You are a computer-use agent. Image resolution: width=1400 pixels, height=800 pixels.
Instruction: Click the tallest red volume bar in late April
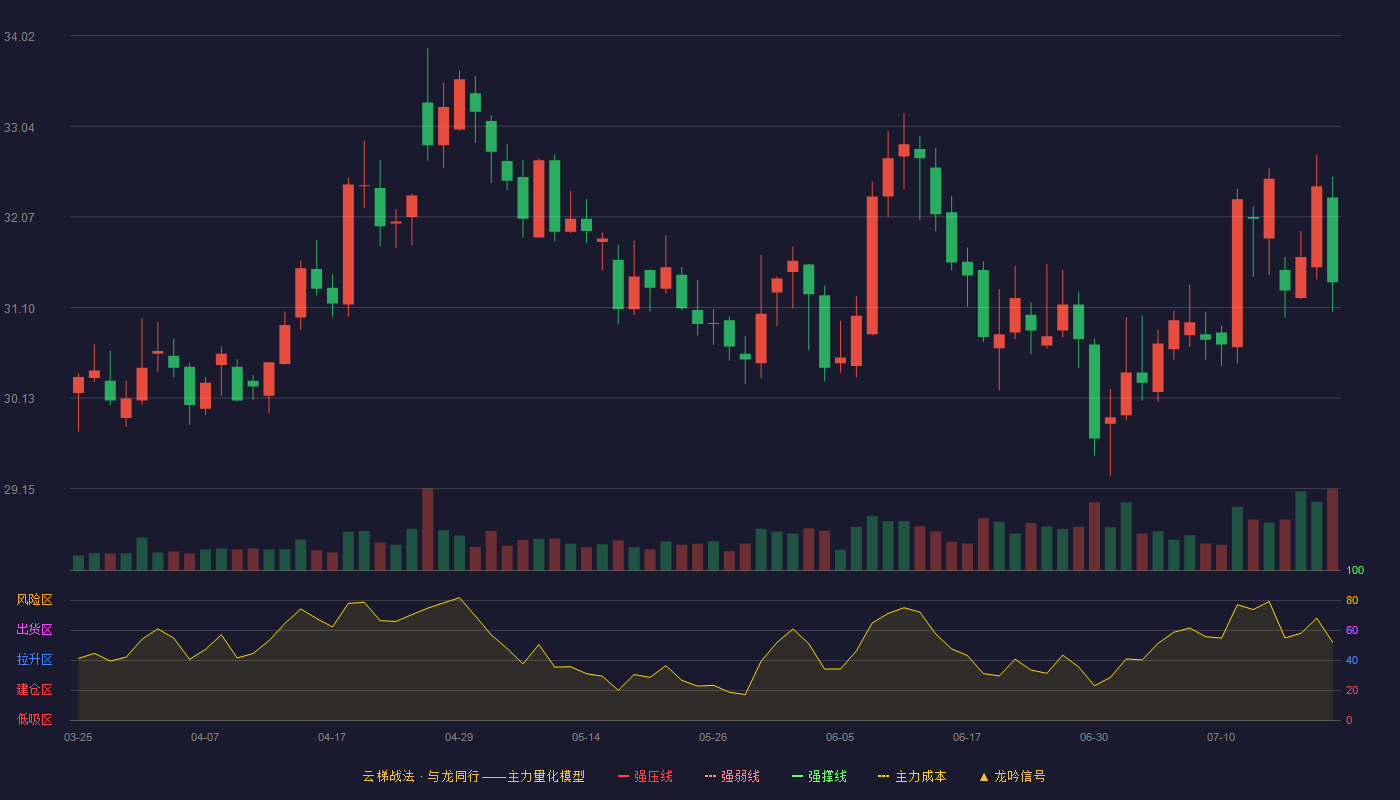coord(428,529)
